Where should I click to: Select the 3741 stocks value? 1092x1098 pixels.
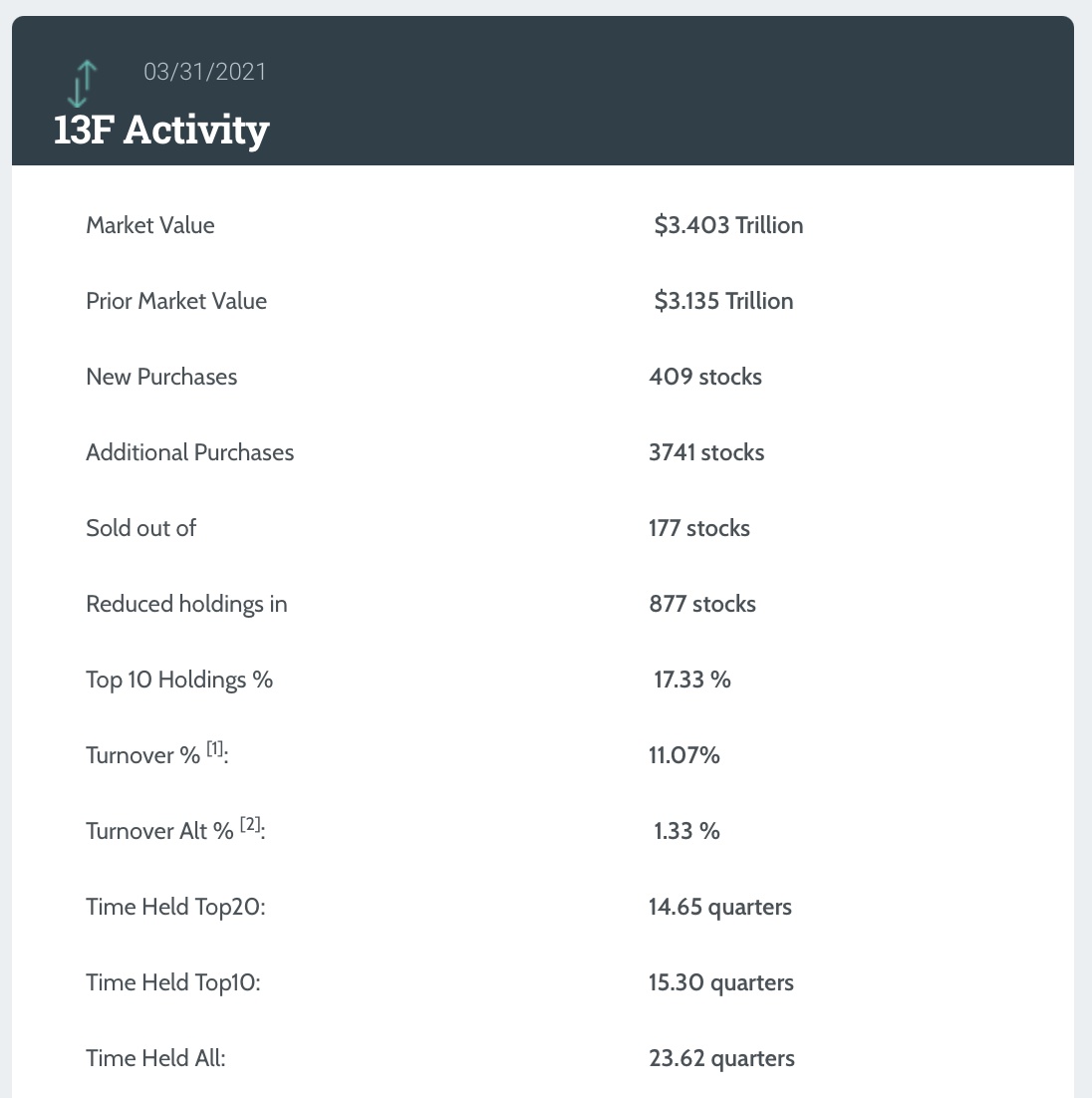click(x=706, y=452)
